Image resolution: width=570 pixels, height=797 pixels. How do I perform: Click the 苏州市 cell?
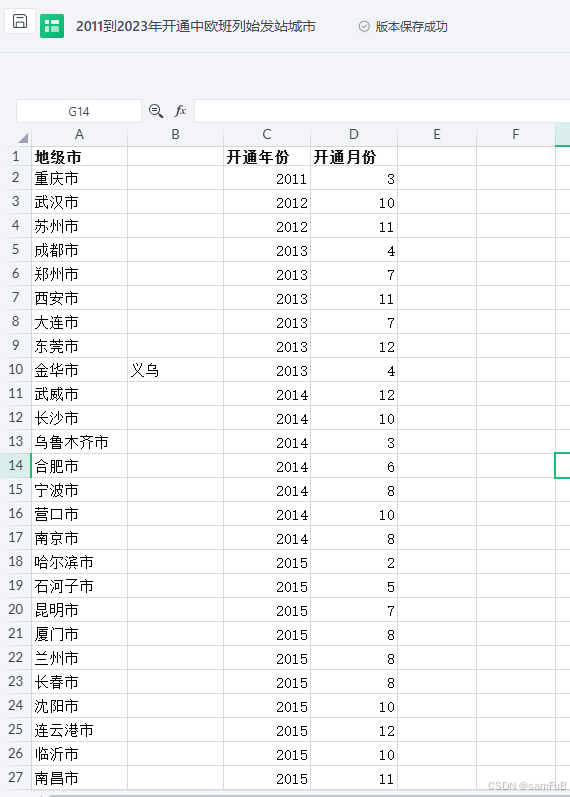(79, 226)
